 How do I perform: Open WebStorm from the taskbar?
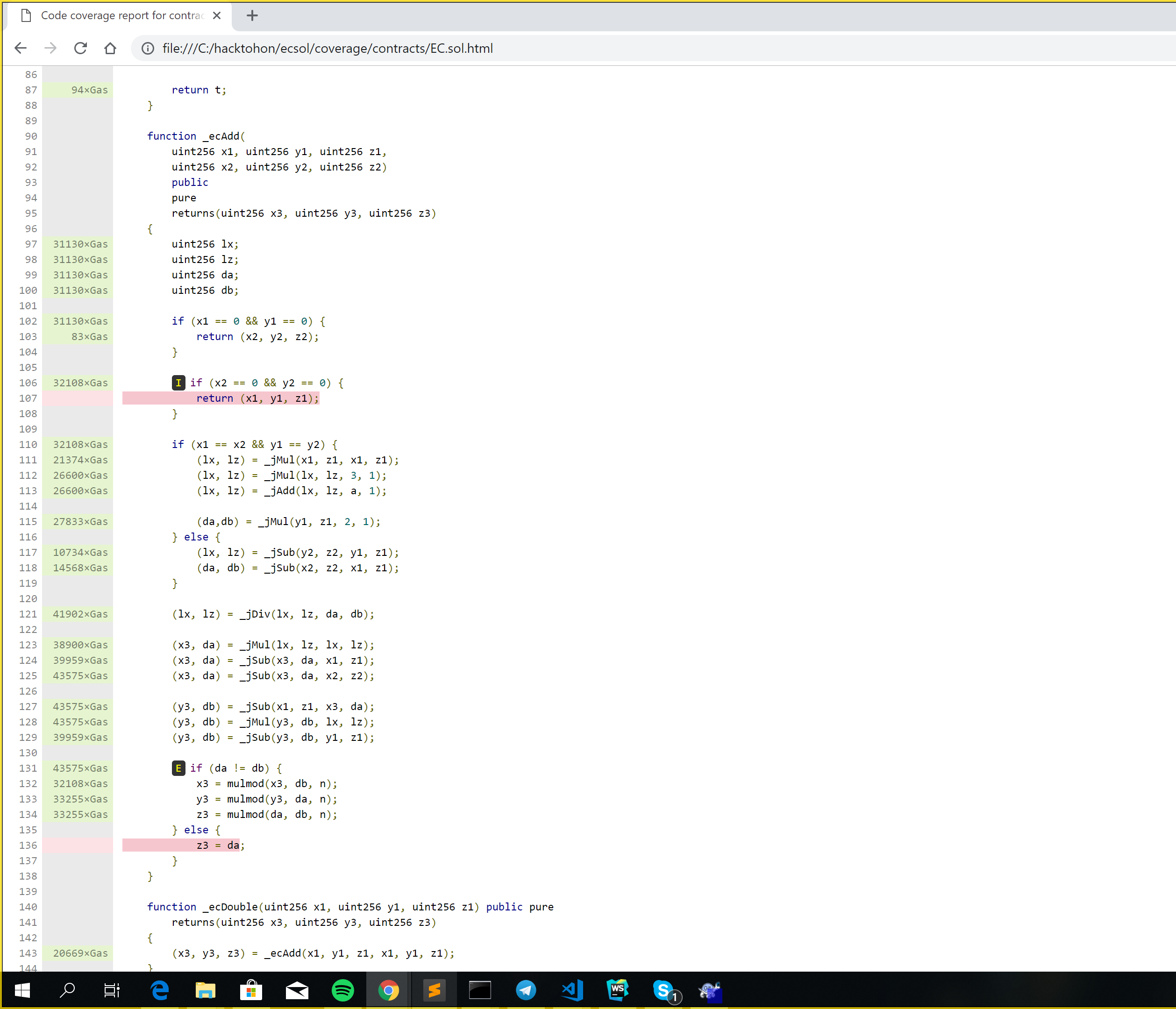click(617, 990)
